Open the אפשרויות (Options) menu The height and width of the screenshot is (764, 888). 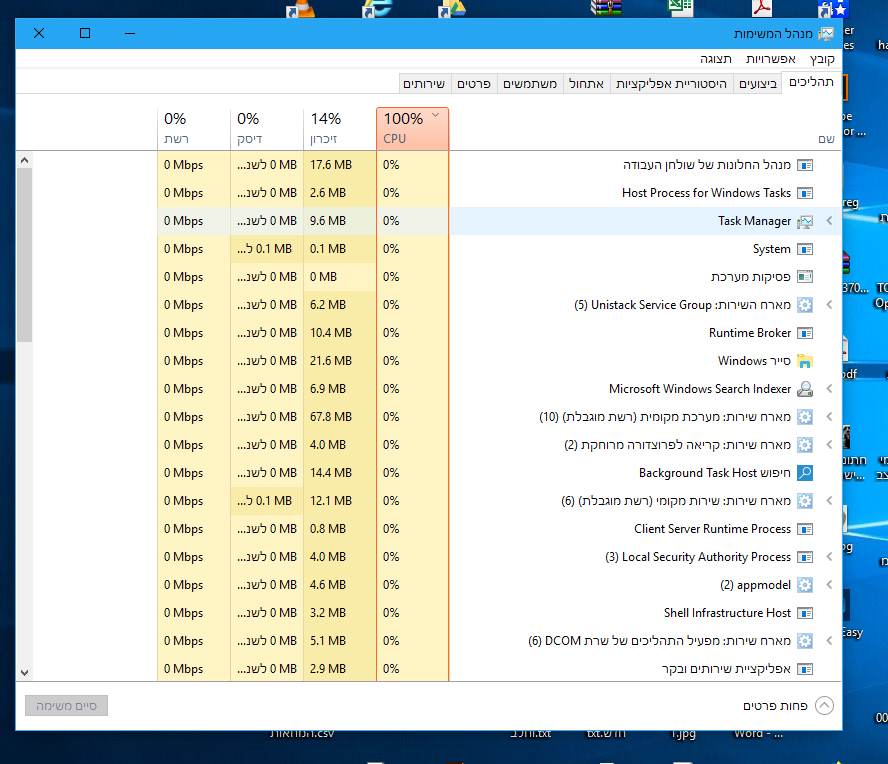point(771,59)
